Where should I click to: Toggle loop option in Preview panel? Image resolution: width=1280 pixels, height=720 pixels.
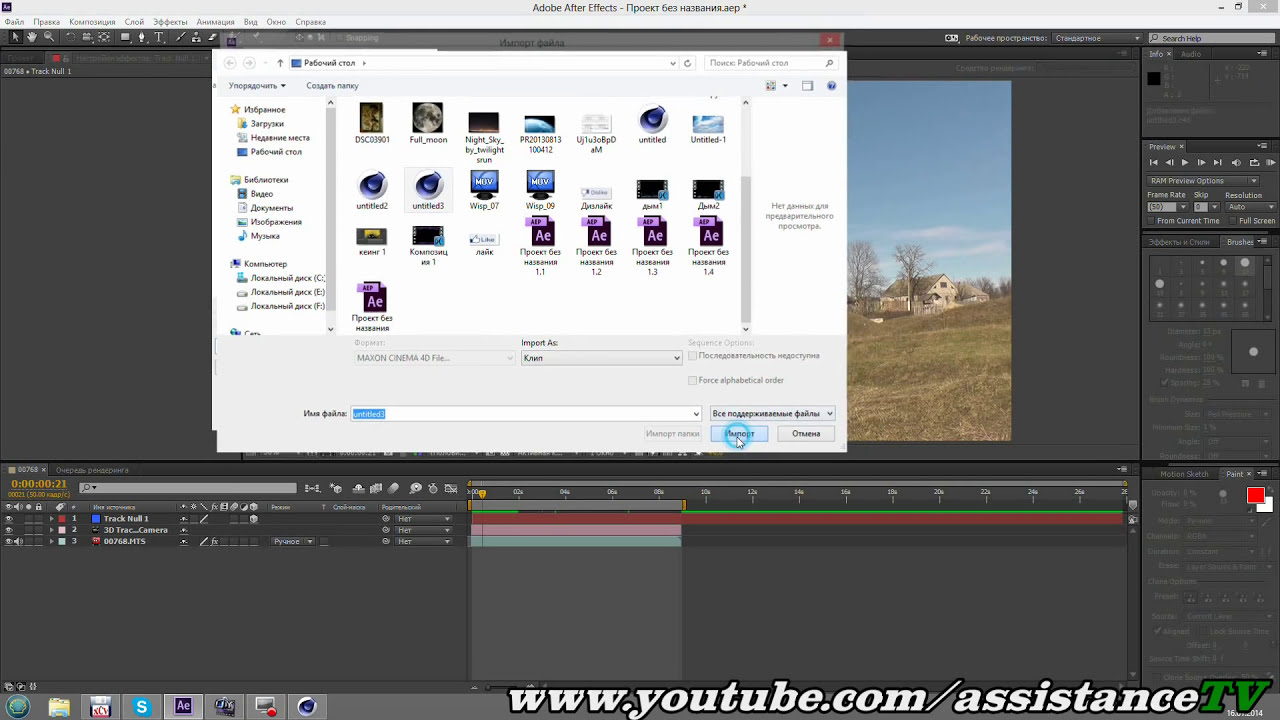(1254, 162)
